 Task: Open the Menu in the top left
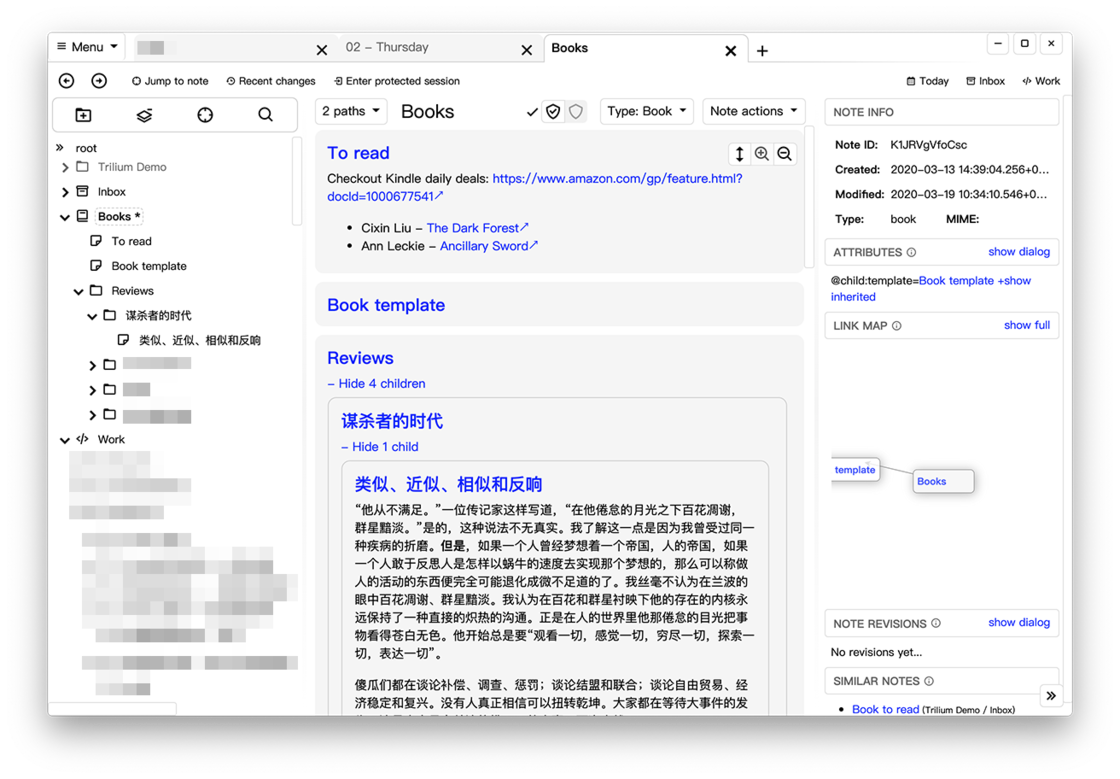coord(86,46)
